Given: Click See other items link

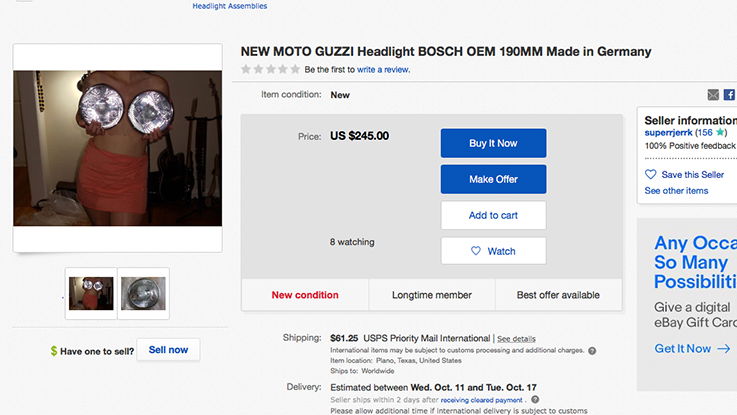Looking at the screenshot, I should point(676,191).
